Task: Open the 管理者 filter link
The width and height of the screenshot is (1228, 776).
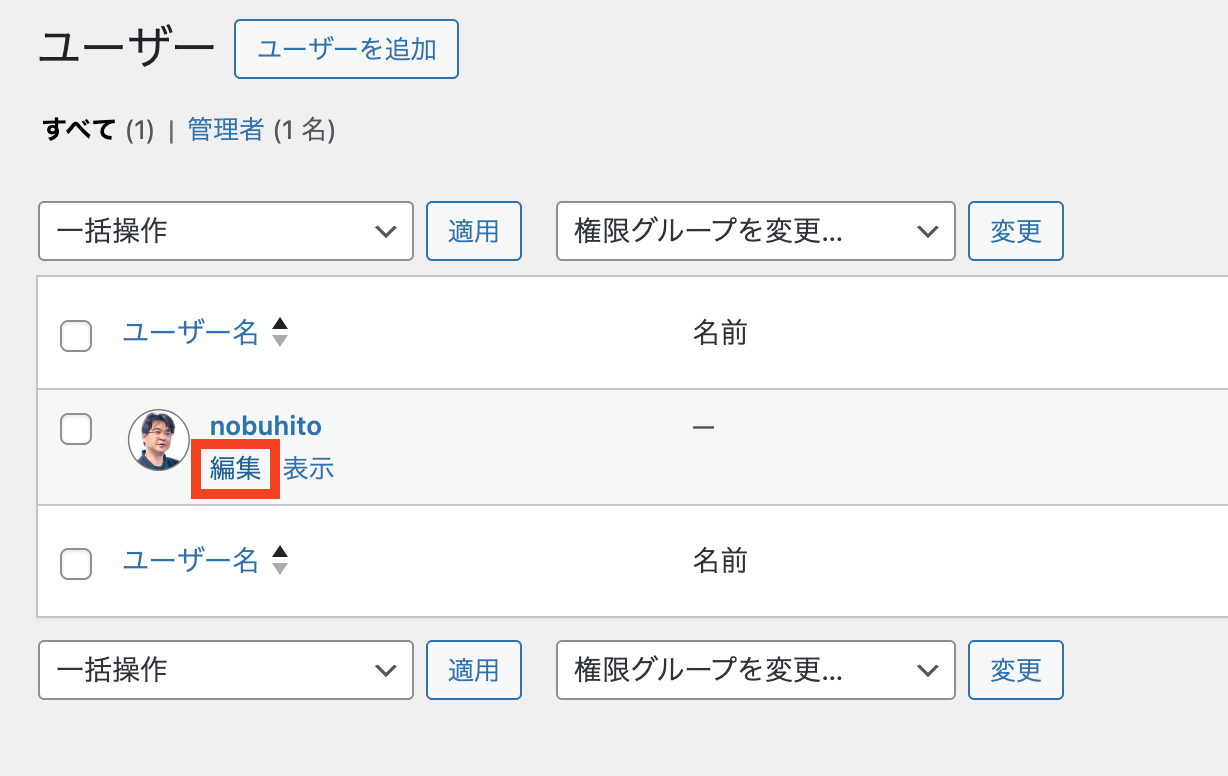Action: click(226, 130)
